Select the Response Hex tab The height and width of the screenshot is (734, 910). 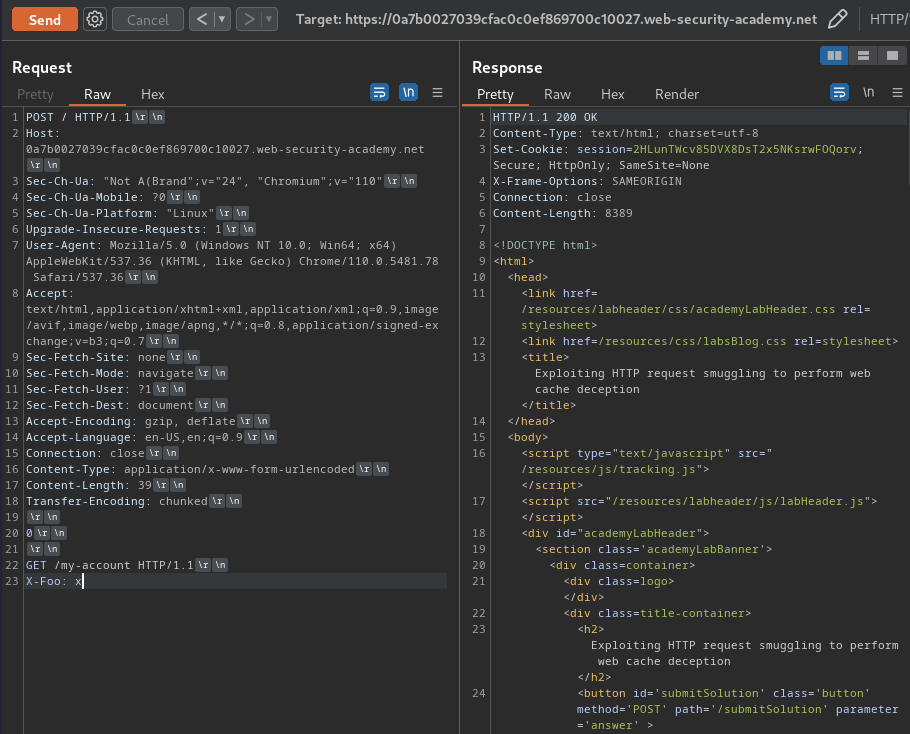click(612, 94)
